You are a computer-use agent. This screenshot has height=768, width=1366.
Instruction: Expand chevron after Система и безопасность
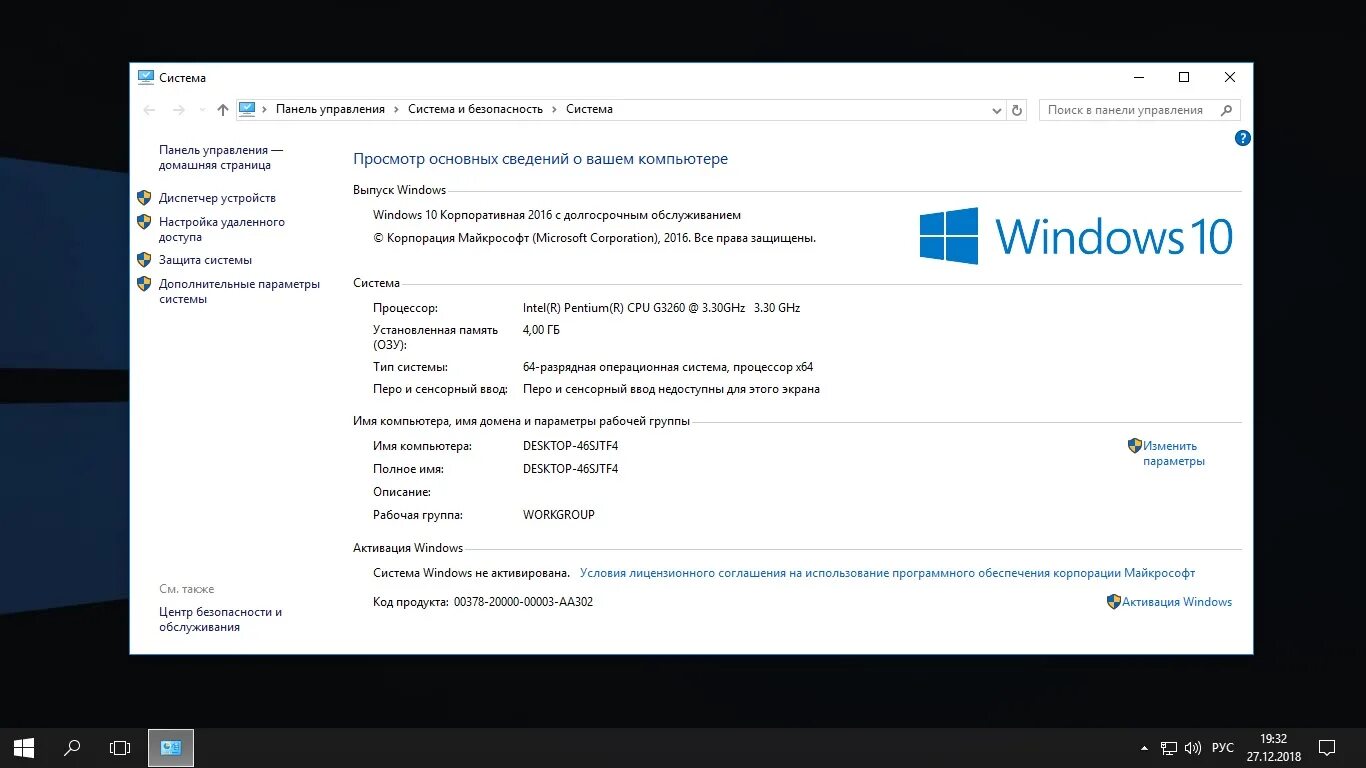pos(555,109)
